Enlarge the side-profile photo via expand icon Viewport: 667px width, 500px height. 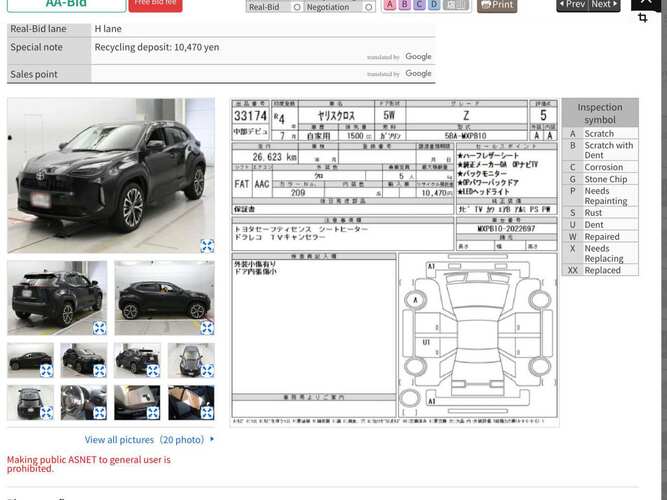point(207,328)
